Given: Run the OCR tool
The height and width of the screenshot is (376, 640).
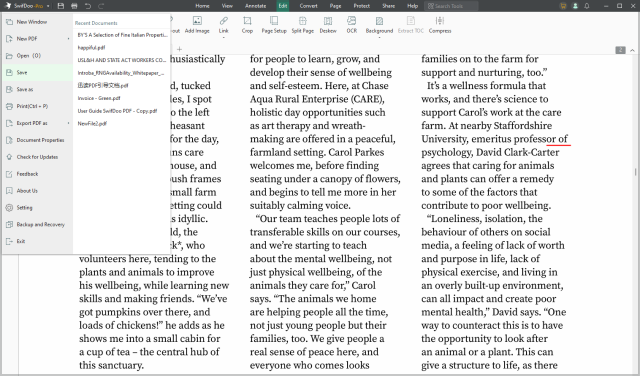Looking at the screenshot, I should pyautogui.click(x=351, y=25).
